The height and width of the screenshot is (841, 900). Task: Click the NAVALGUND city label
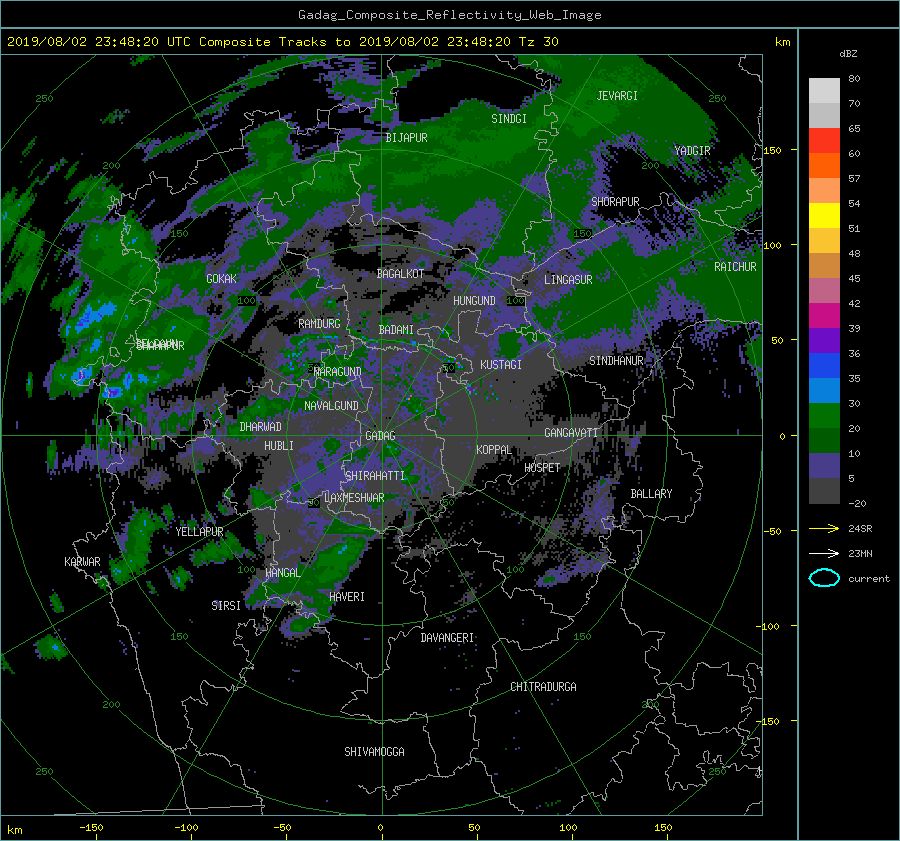pyautogui.click(x=331, y=406)
